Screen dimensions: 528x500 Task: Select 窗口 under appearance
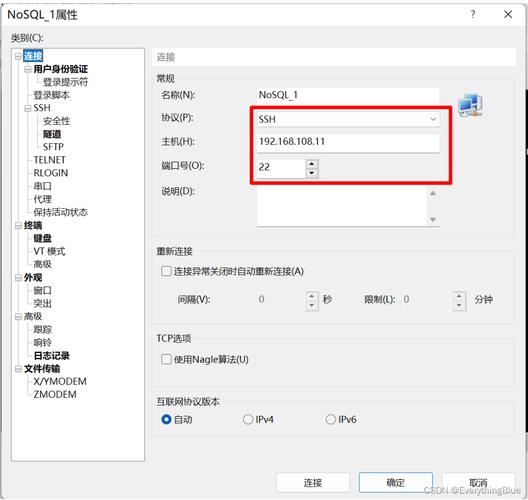[42, 291]
